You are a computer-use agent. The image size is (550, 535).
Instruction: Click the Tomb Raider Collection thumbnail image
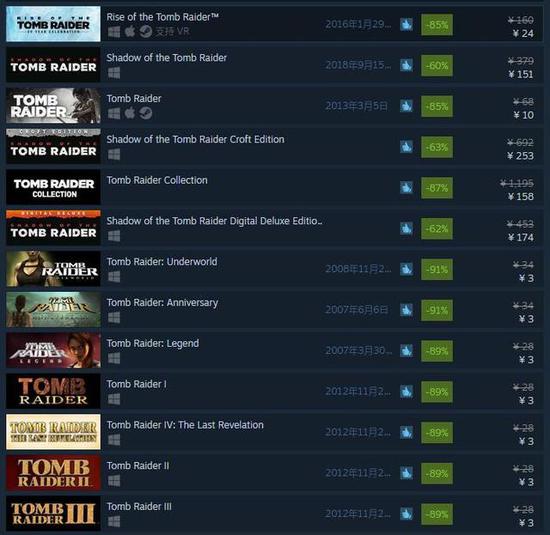(53, 187)
